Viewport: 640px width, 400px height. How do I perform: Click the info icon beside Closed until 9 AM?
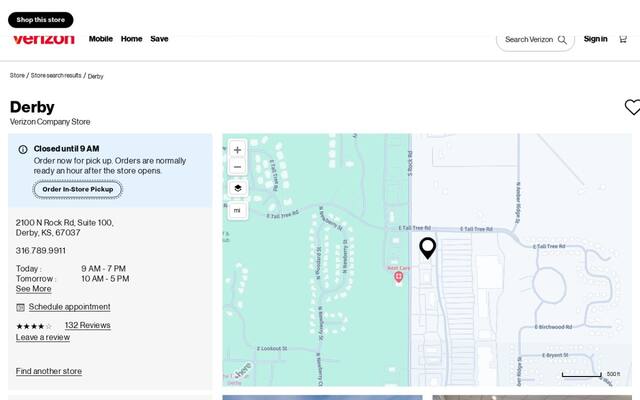(x=23, y=149)
